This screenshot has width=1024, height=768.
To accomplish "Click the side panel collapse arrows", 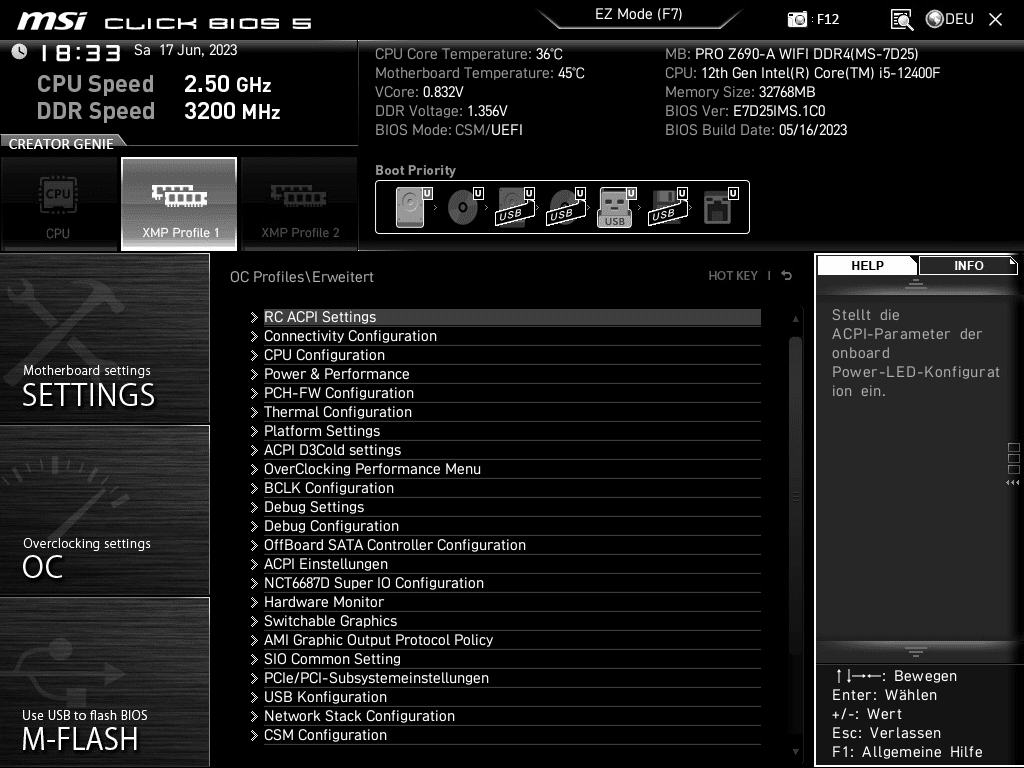I will coord(1012,483).
